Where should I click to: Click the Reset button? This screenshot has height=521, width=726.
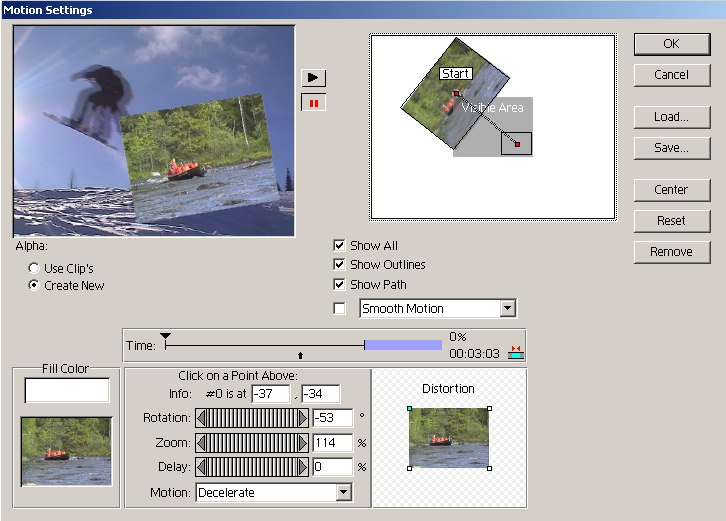tap(672, 221)
